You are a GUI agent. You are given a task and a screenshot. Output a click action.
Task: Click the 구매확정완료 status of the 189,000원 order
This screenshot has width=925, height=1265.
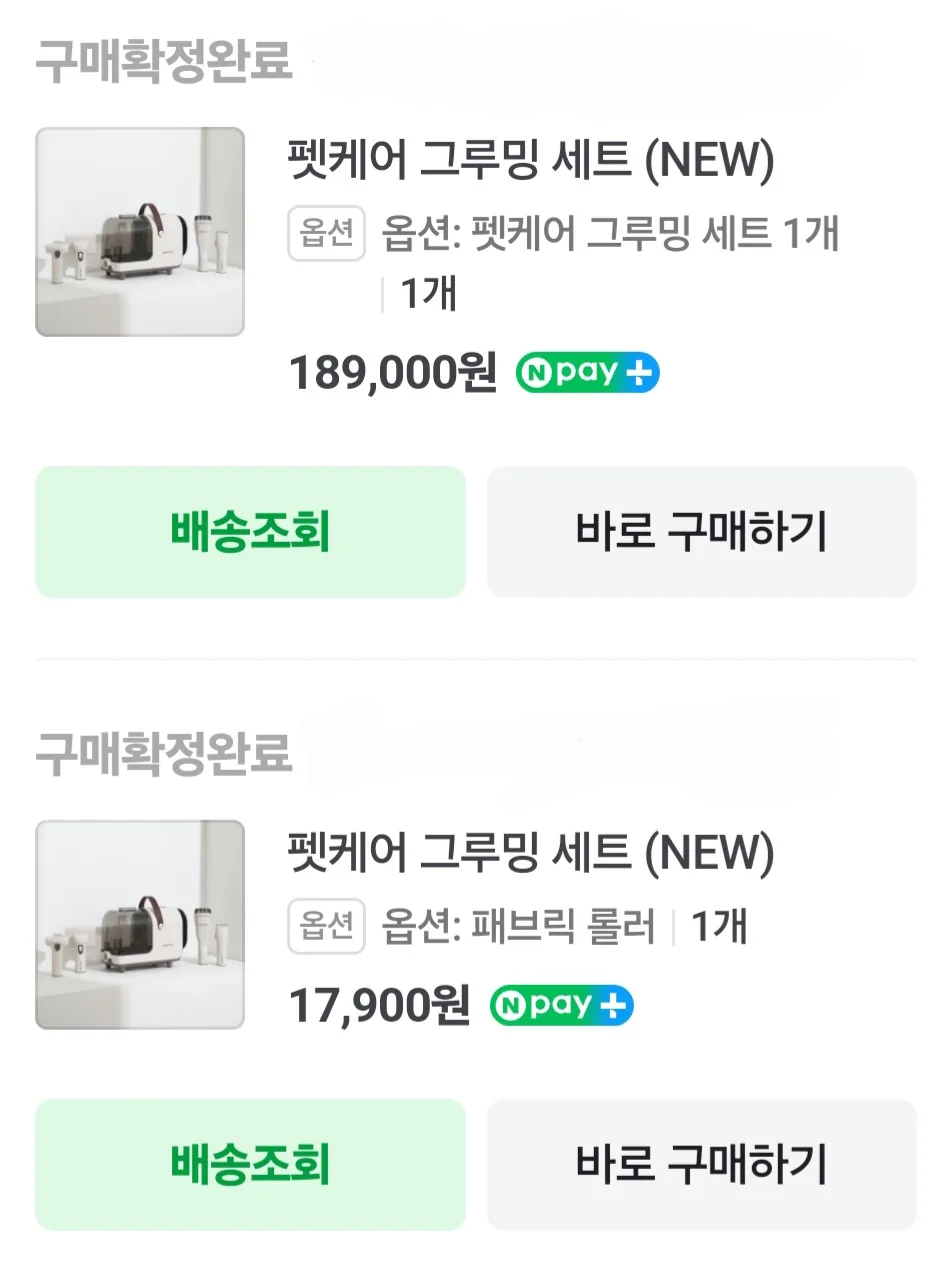tap(164, 61)
